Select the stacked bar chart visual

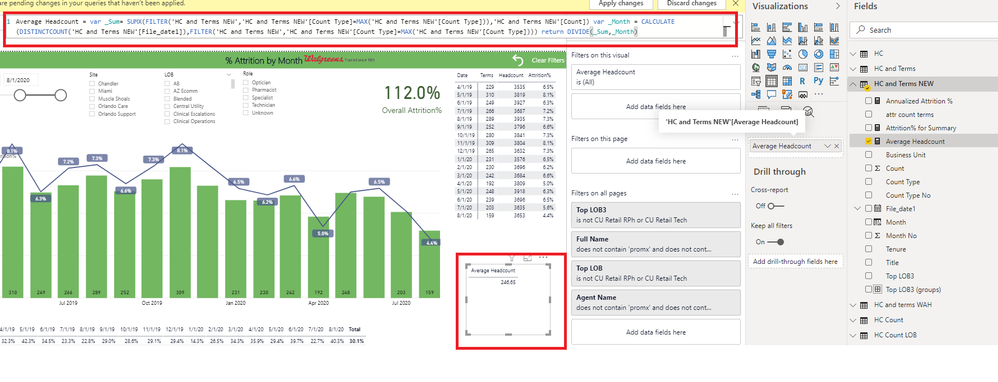tap(756, 27)
